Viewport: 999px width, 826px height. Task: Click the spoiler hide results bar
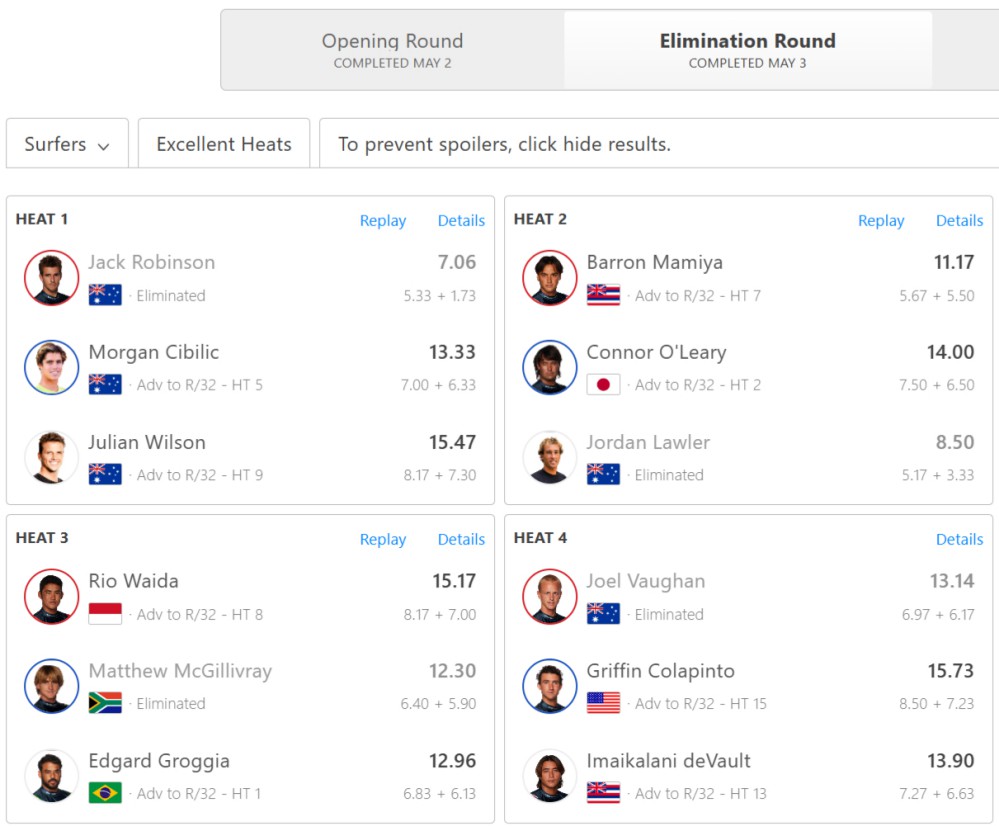[x=659, y=144]
